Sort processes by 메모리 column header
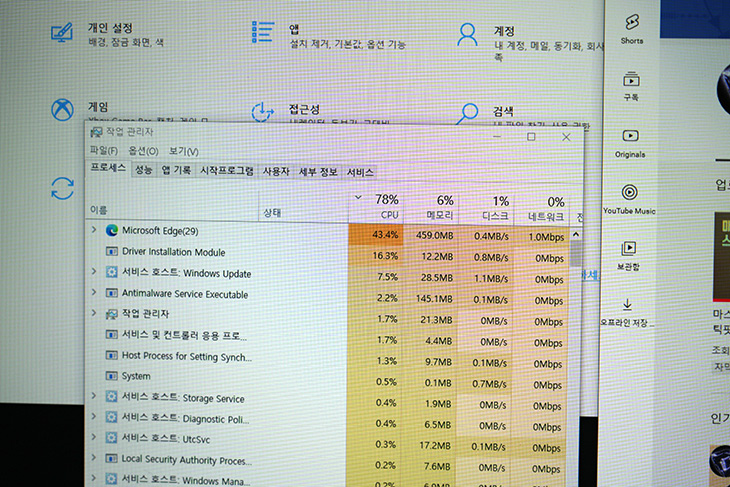The width and height of the screenshot is (730, 487). pyautogui.click(x=431, y=208)
